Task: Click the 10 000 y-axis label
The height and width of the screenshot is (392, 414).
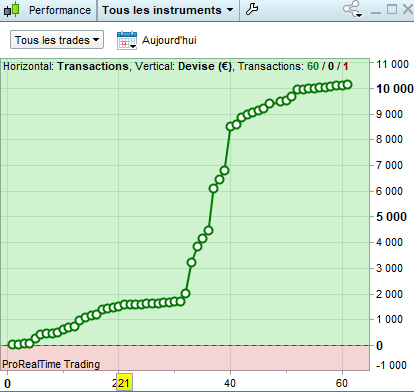Action: click(395, 89)
